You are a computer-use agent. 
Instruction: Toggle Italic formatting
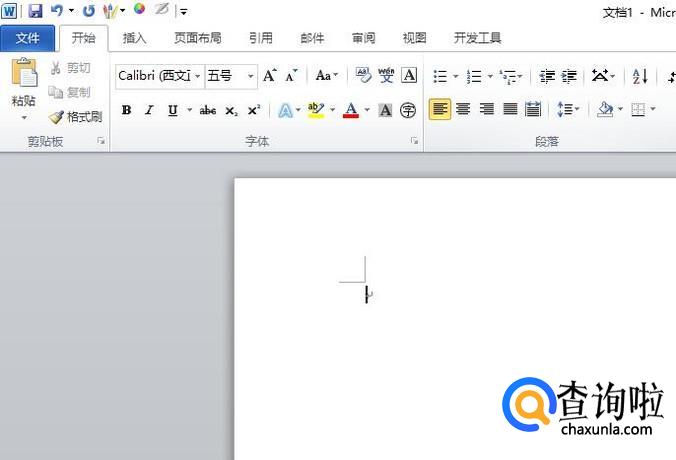coord(149,110)
